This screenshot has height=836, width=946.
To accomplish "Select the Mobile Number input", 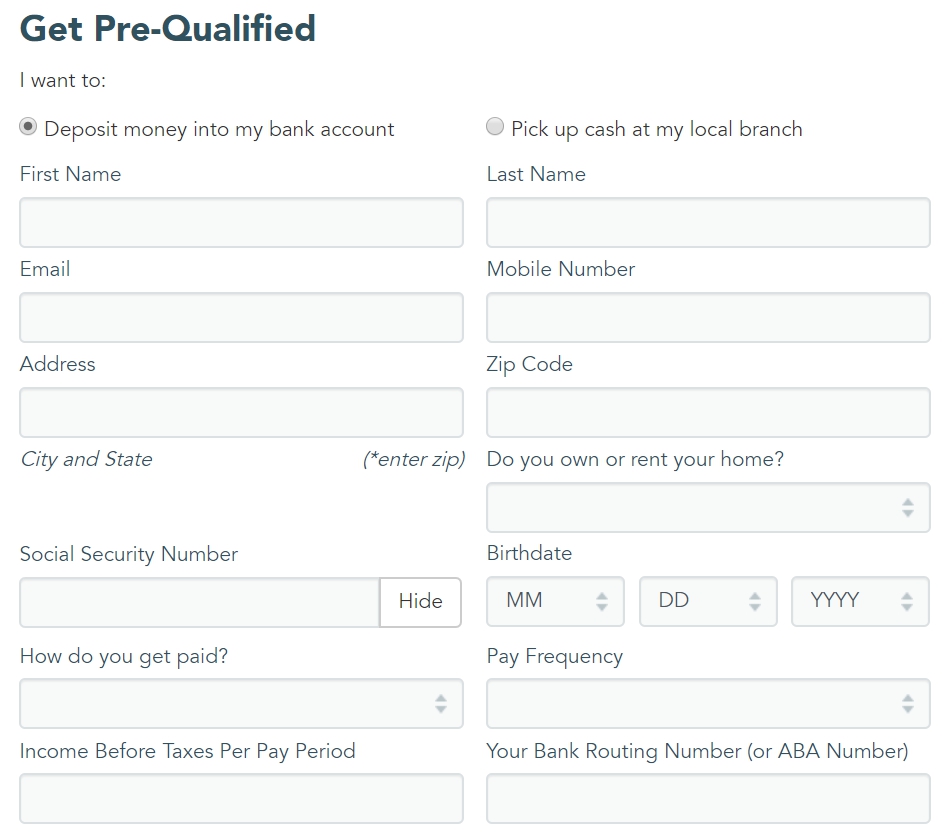I will (708, 317).
